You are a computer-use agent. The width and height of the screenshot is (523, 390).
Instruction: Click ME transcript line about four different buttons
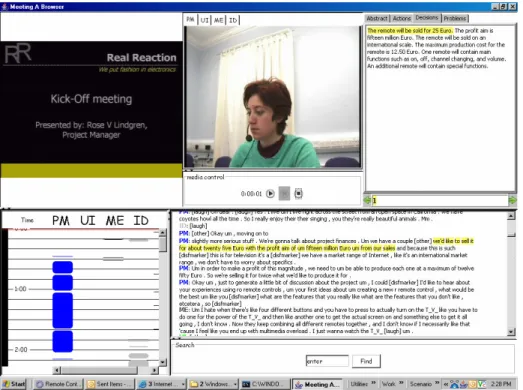pyautogui.click(x=328, y=320)
